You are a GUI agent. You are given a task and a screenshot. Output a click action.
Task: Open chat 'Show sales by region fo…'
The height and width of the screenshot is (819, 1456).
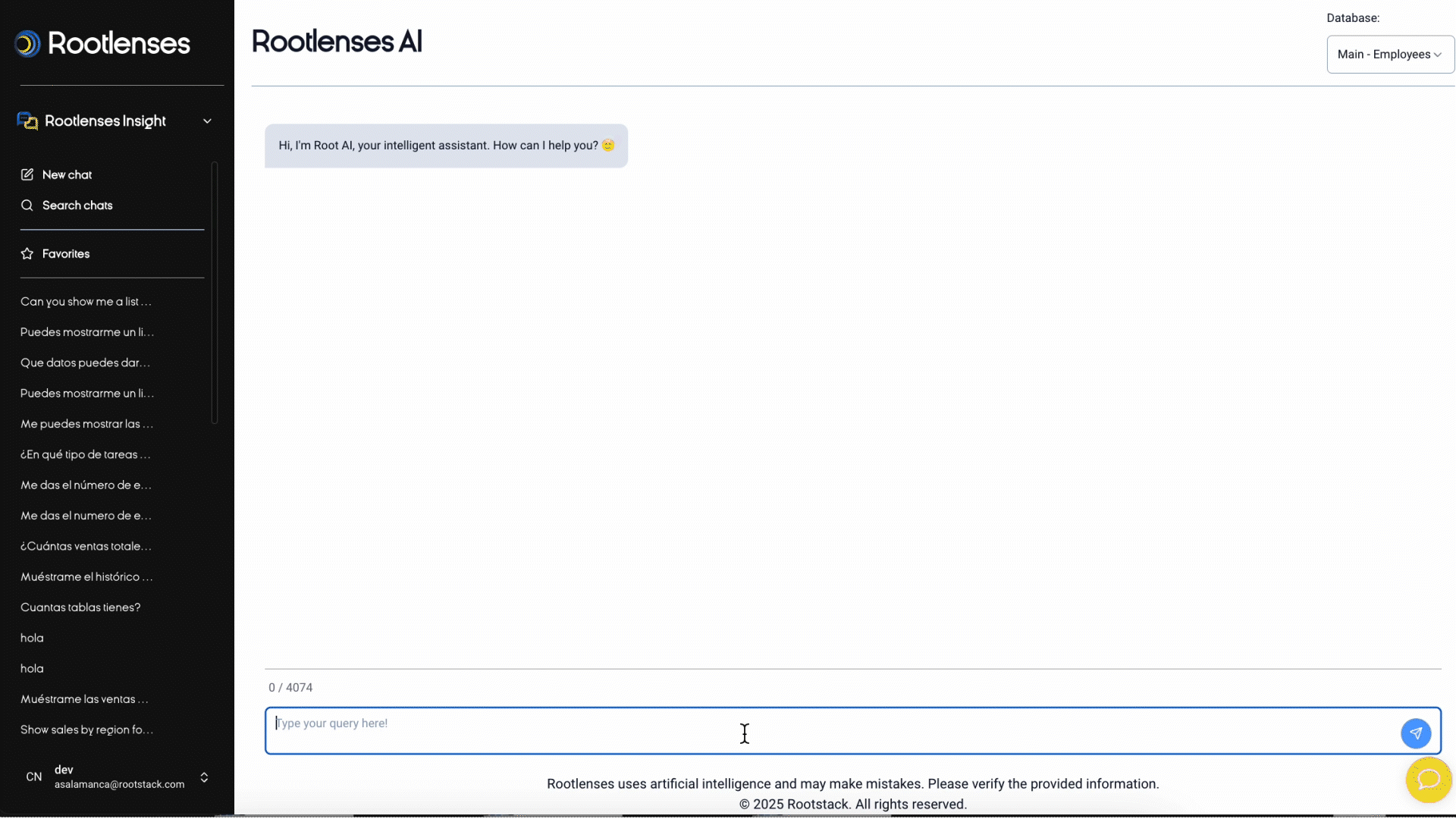[x=86, y=730]
